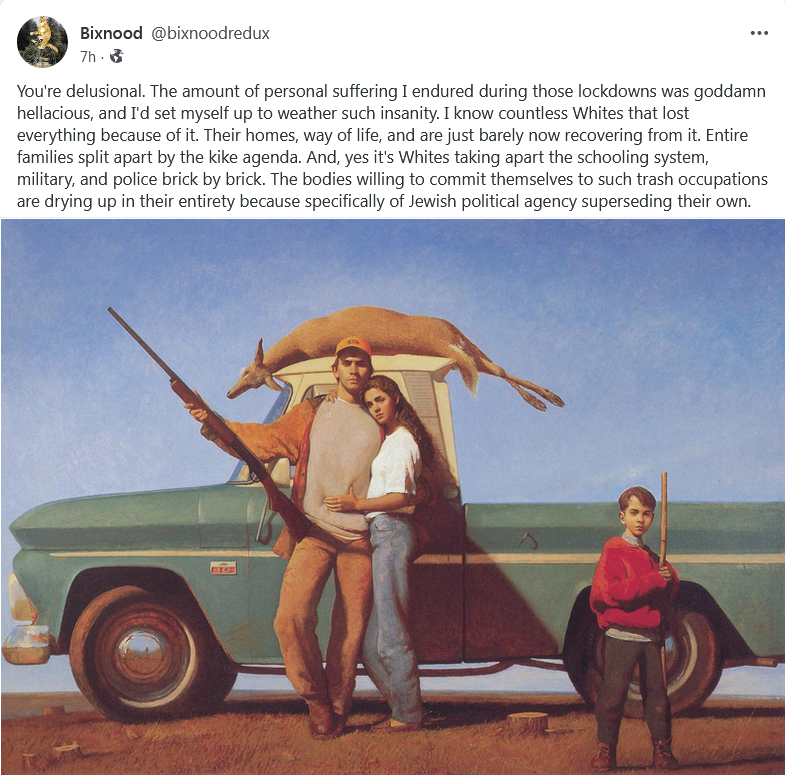Screen dimensions: 789x779
Task: Open the Bixnood profile avatar
Action: click(x=42, y=42)
